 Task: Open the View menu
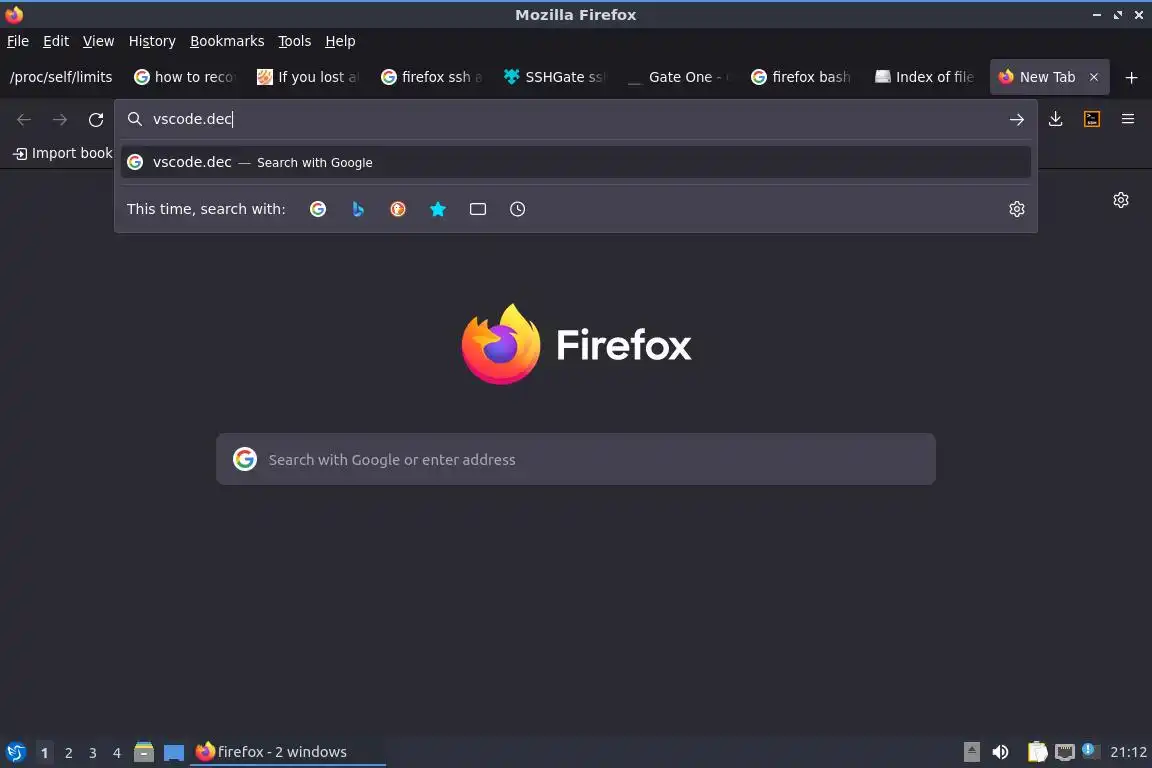(98, 41)
